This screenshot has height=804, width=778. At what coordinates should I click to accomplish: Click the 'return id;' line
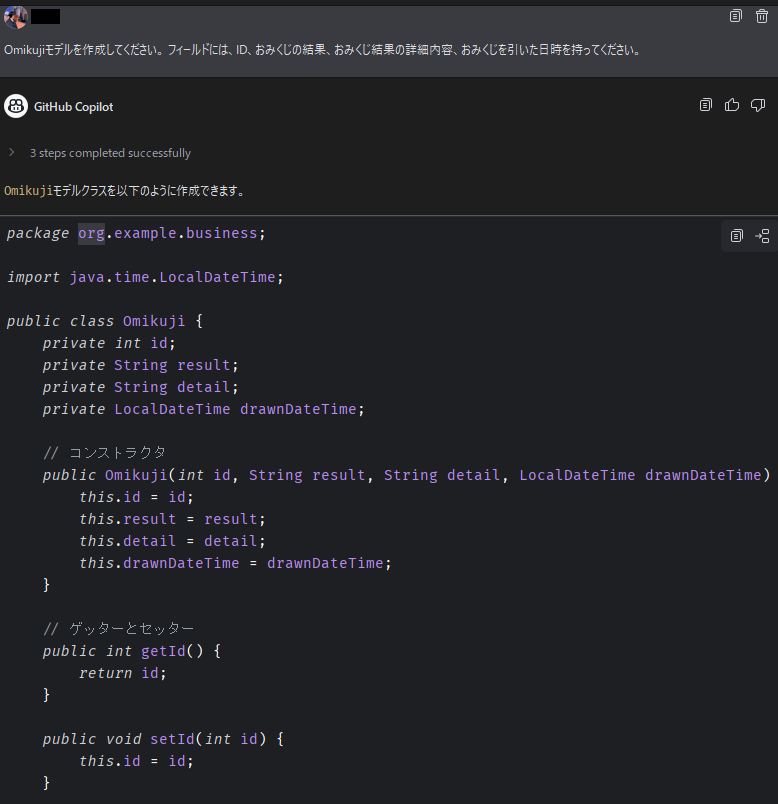point(123,673)
